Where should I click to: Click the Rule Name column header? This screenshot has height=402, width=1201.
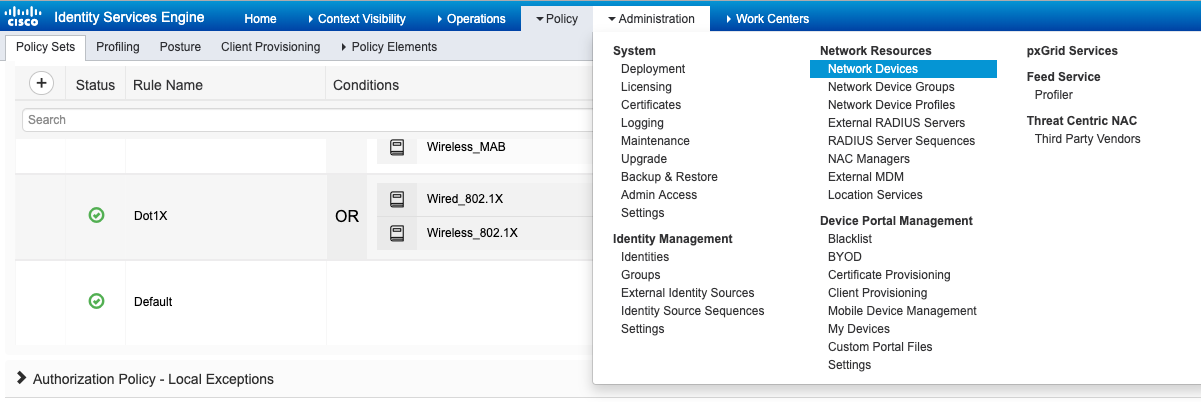point(168,85)
